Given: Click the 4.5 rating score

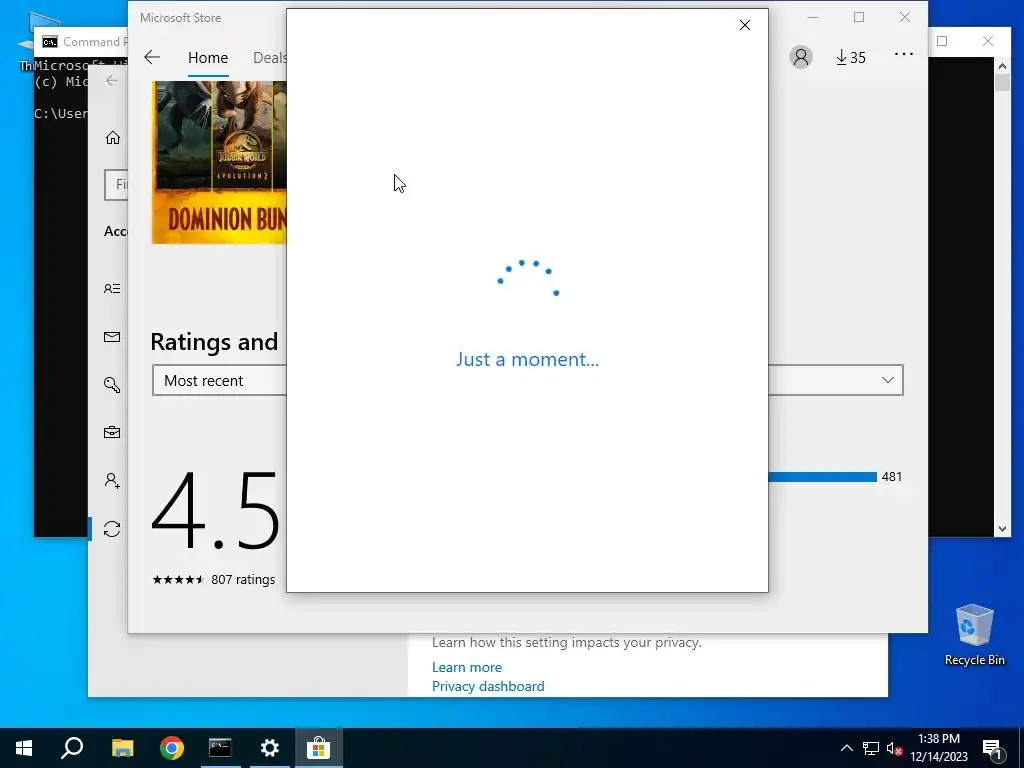Looking at the screenshot, I should (216, 512).
